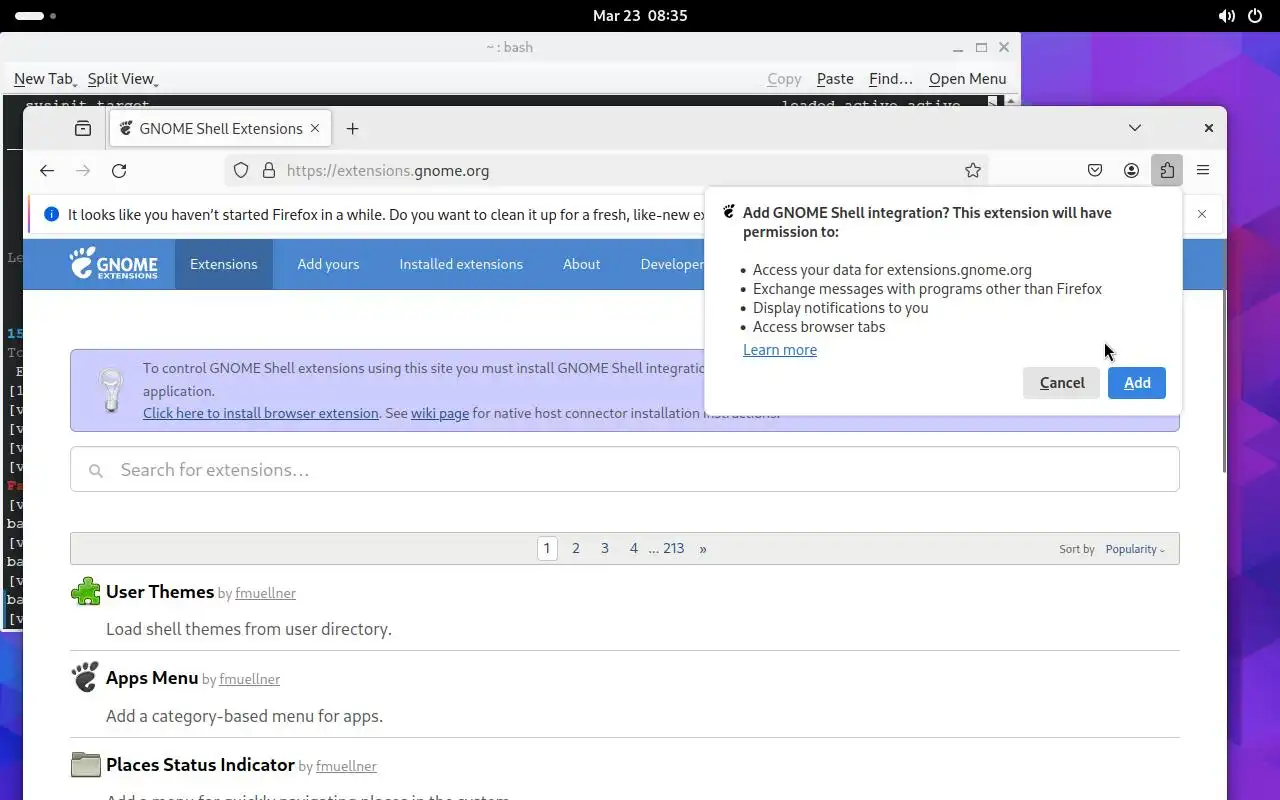This screenshot has height=800, width=1280.
Task: Click the padlock site security icon
Action: click(x=268, y=171)
